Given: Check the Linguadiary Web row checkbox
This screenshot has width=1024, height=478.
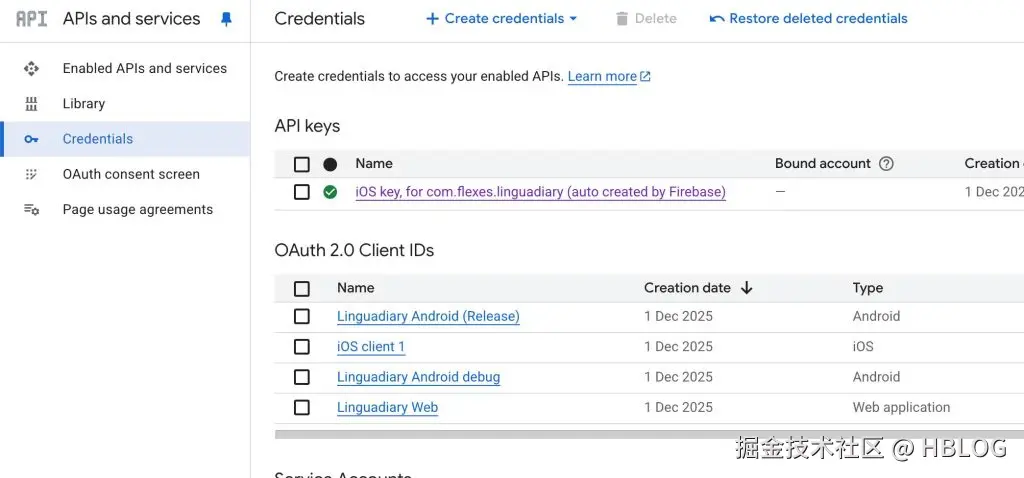Looking at the screenshot, I should [x=302, y=407].
